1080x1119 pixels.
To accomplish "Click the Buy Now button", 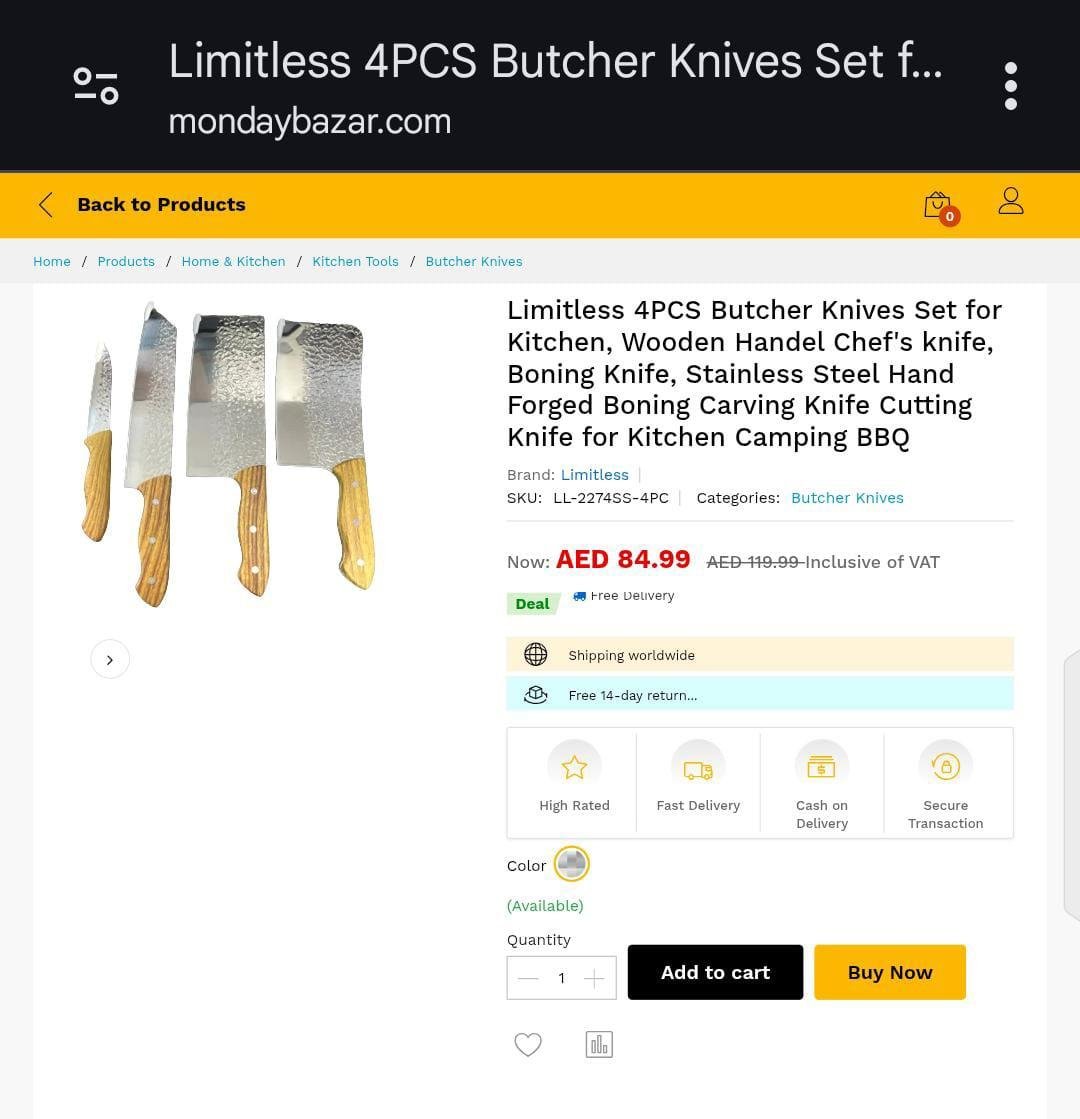I will point(889,973).
